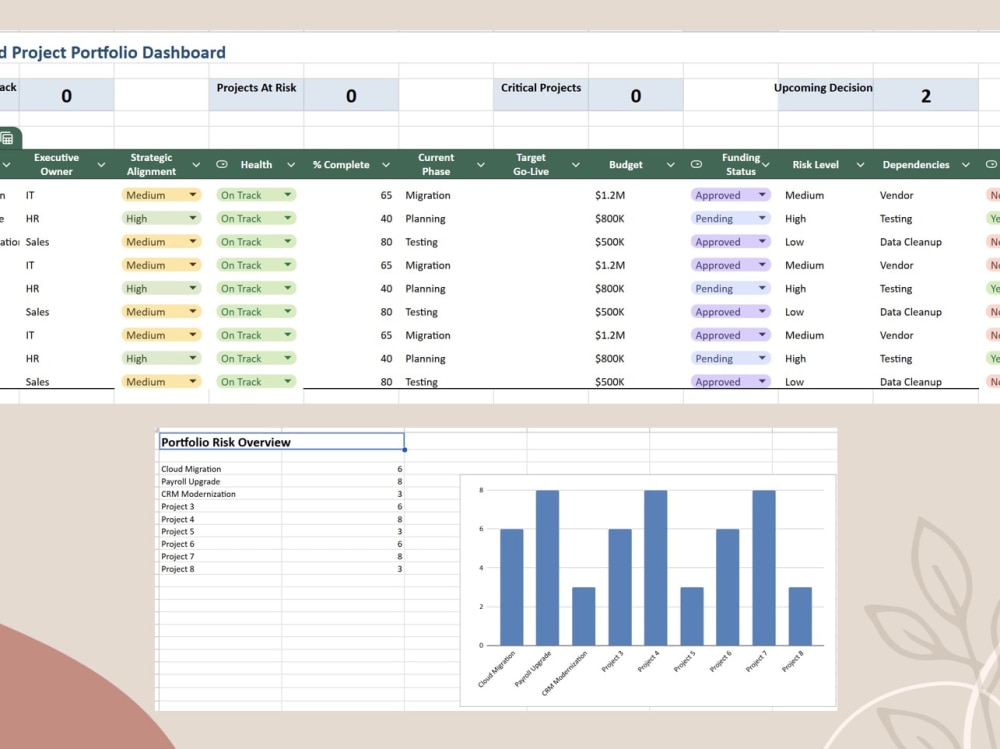Open the first row's Approved funding dropdown
The height and width of the screenshot is (749, 1000).
tap(762, 195)
